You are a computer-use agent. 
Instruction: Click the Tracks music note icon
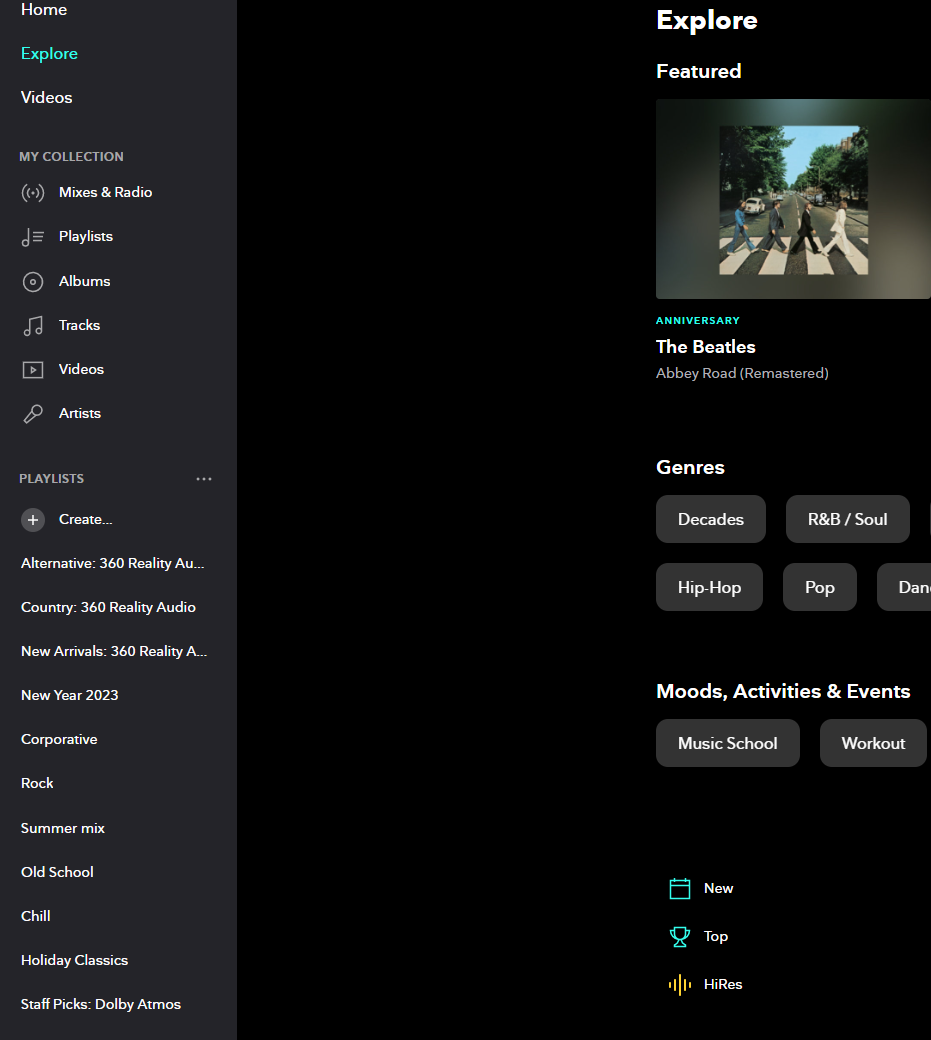[32, 326]
